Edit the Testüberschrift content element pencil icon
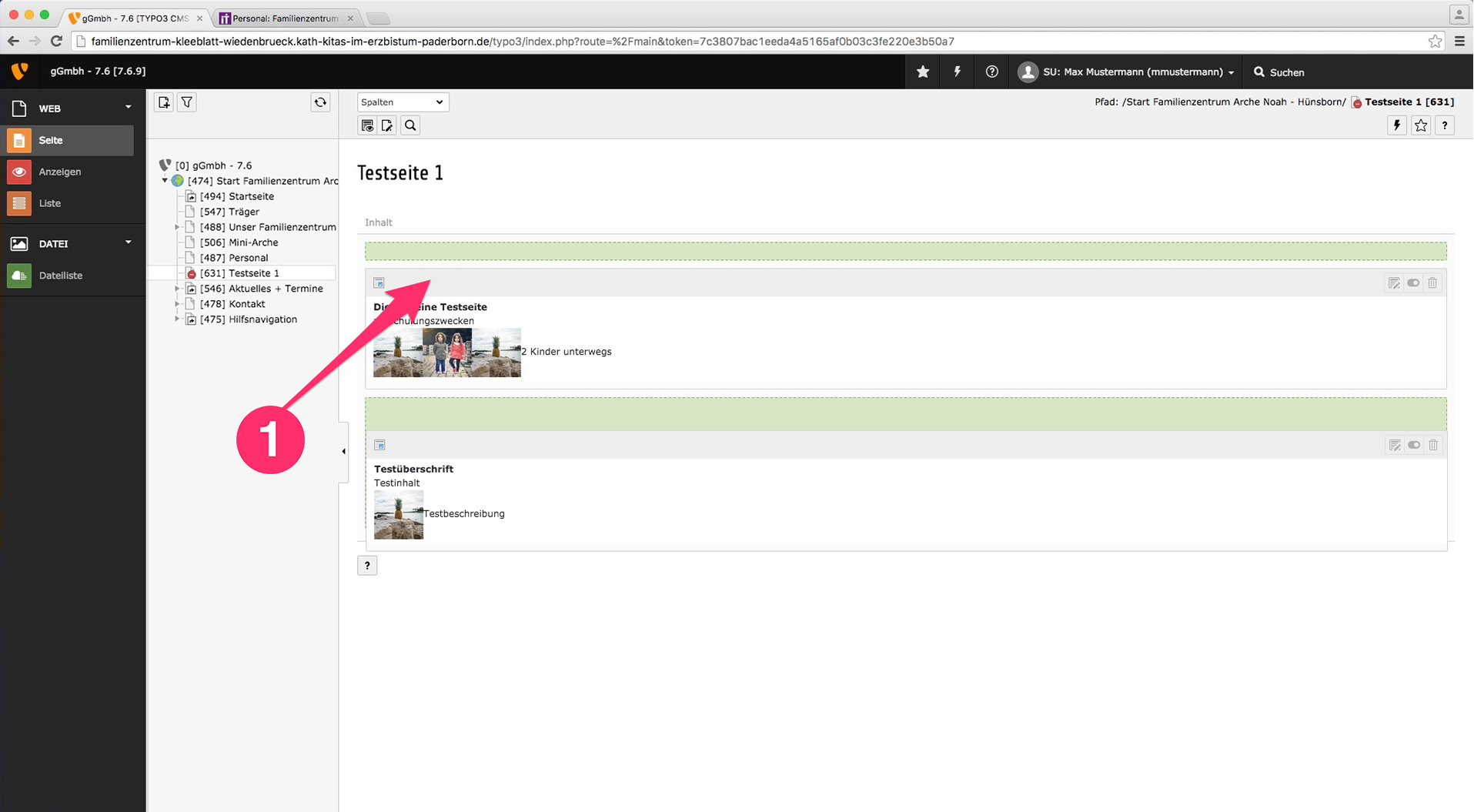 [1394, 445]
